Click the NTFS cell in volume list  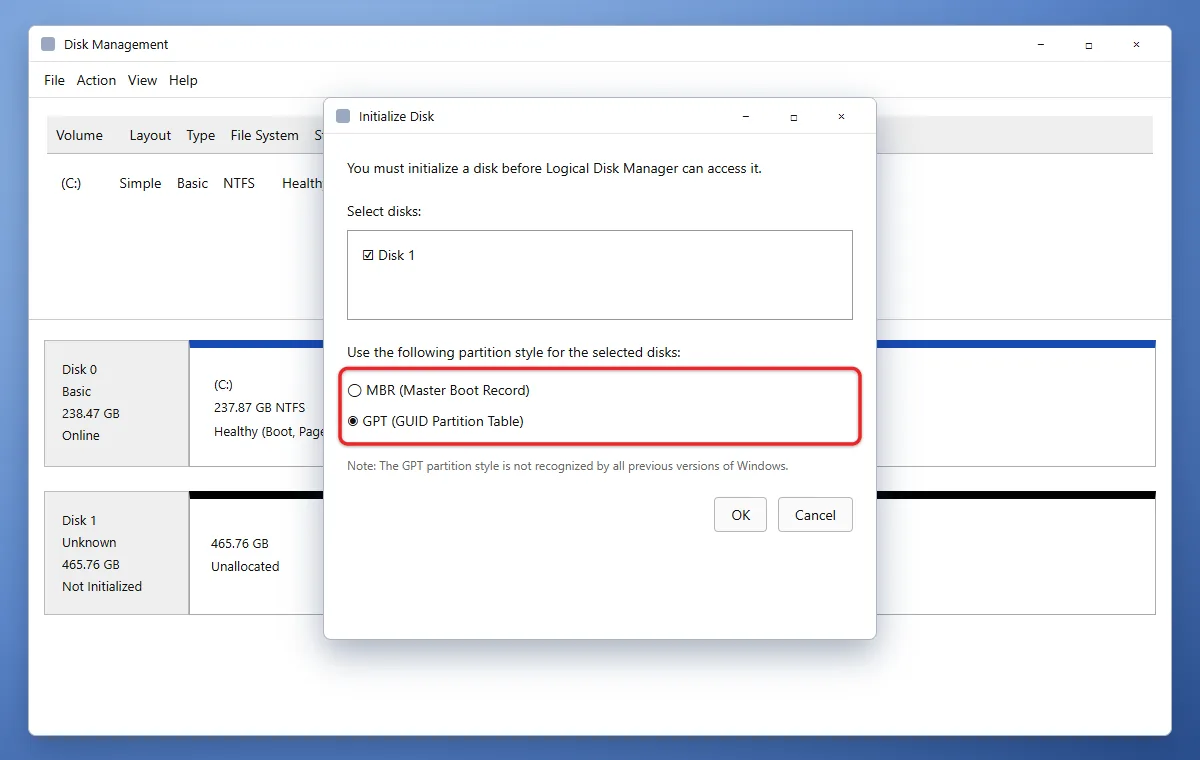pos(239,183)
